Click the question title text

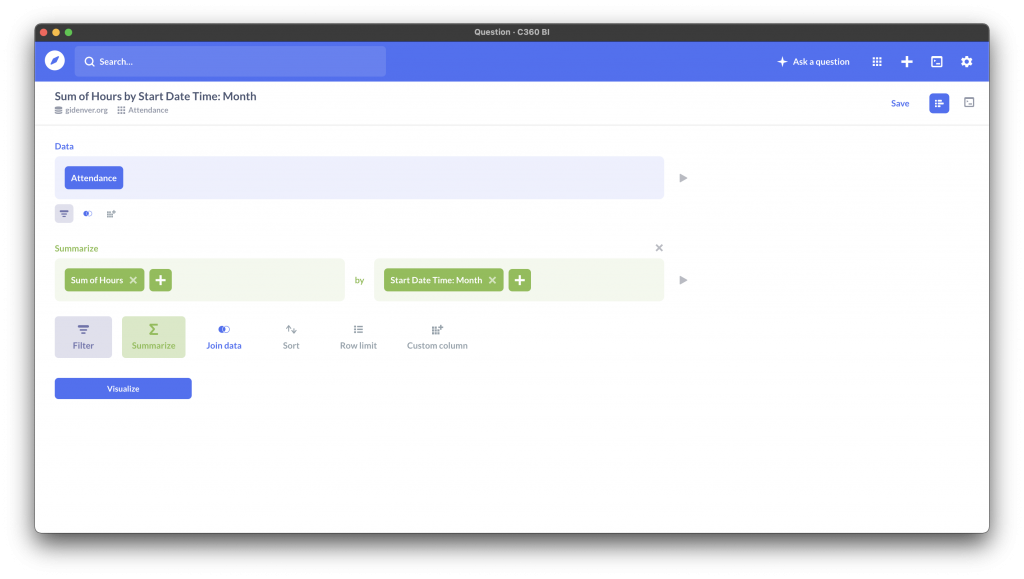coord(155,96)
